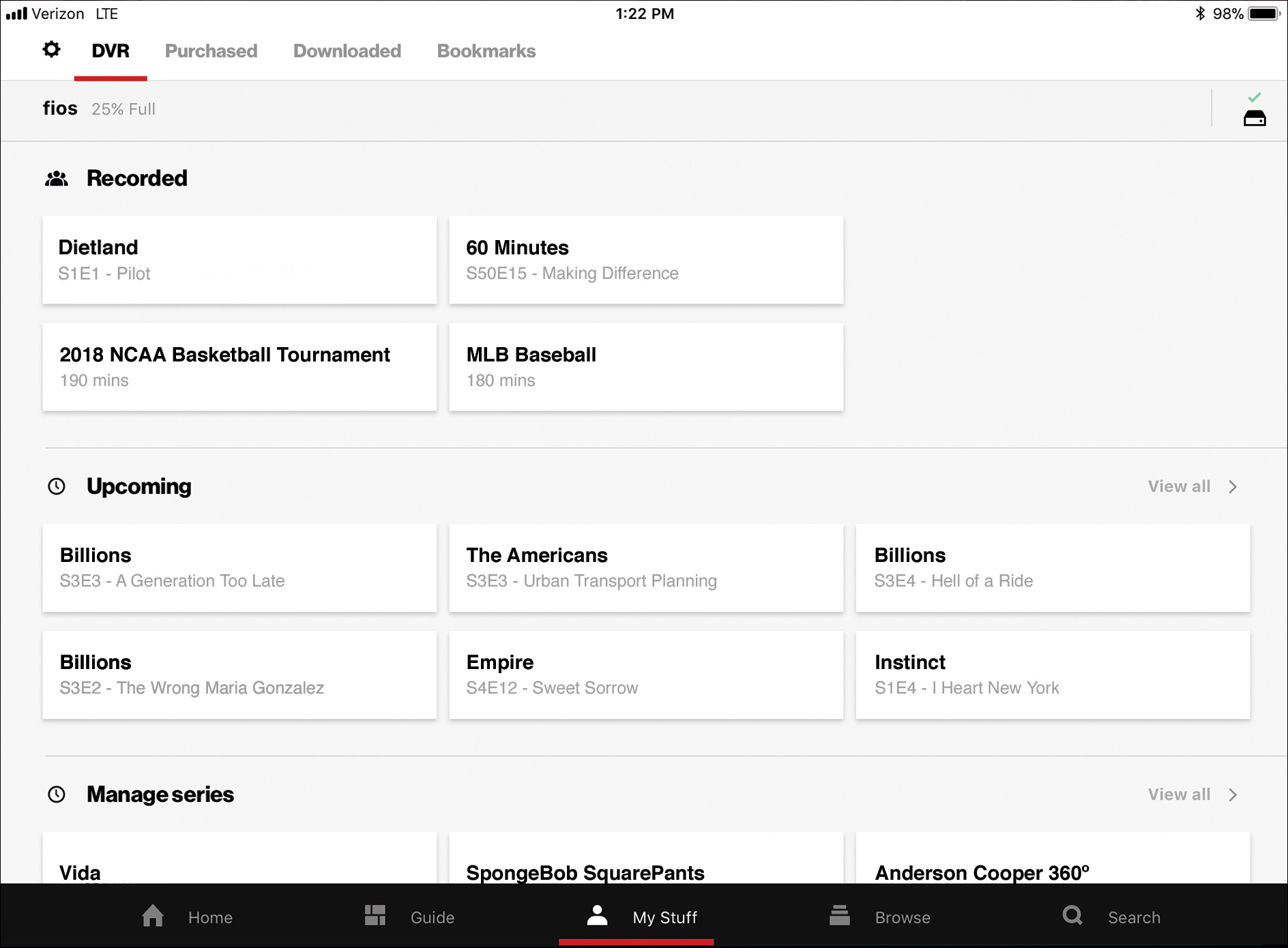Open Instinct I Heart New York
This screenshot has height=948, width=1288.
tap(1053, 675)
